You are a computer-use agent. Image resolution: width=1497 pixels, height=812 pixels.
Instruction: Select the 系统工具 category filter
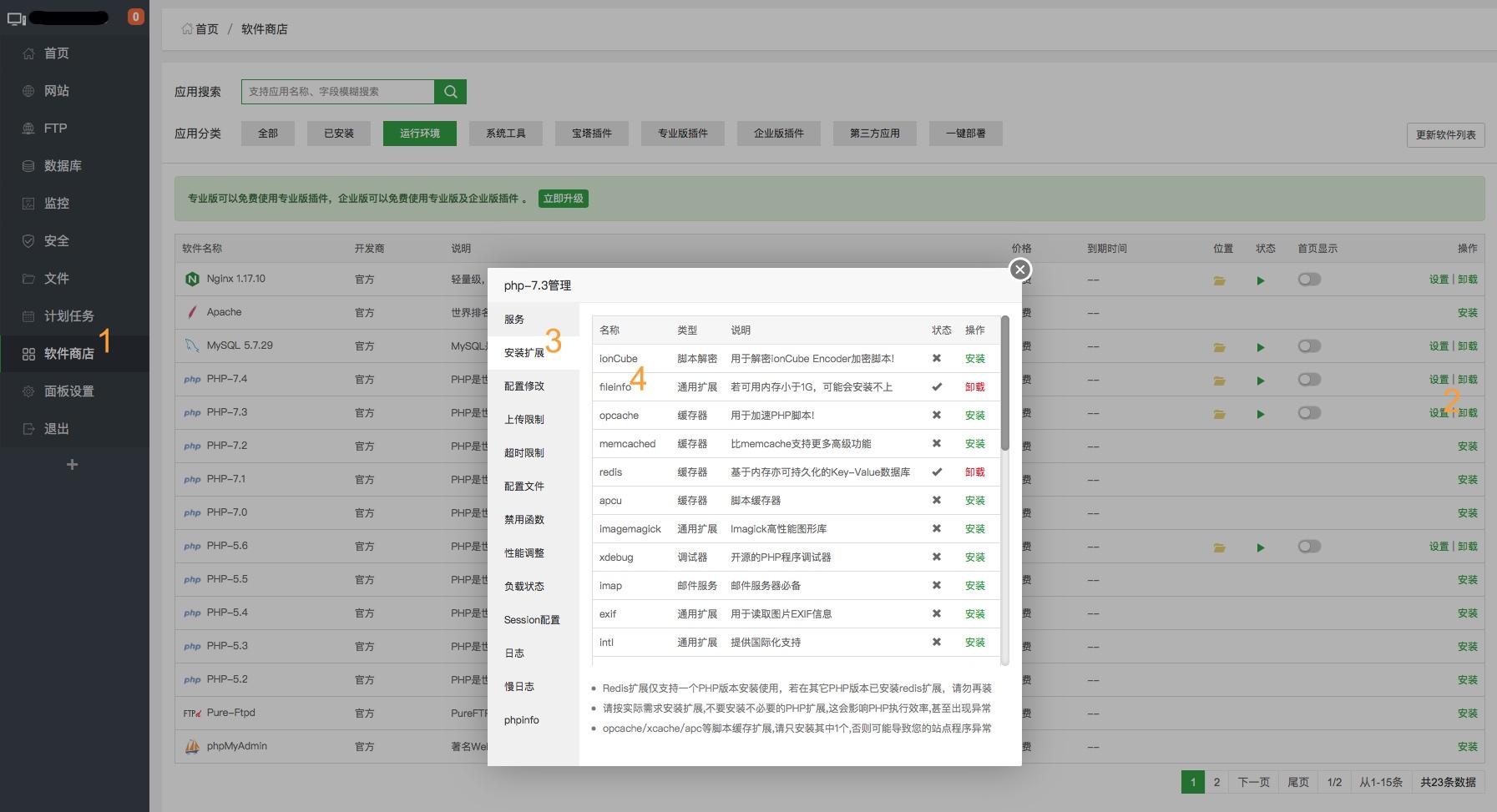pyautogui.click(x=506, y=134)
